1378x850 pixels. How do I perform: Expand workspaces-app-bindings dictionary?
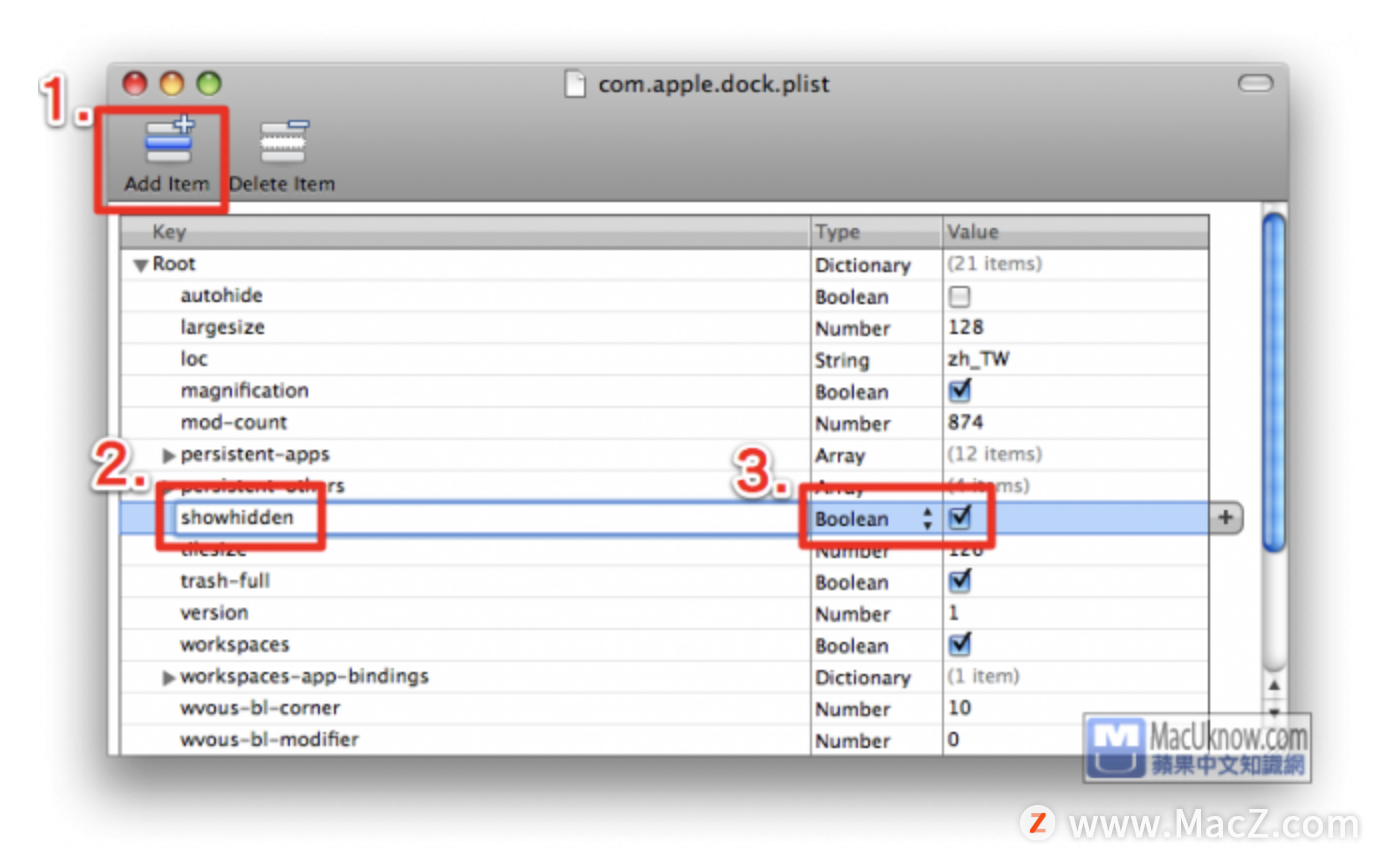[x=169, y=677]
